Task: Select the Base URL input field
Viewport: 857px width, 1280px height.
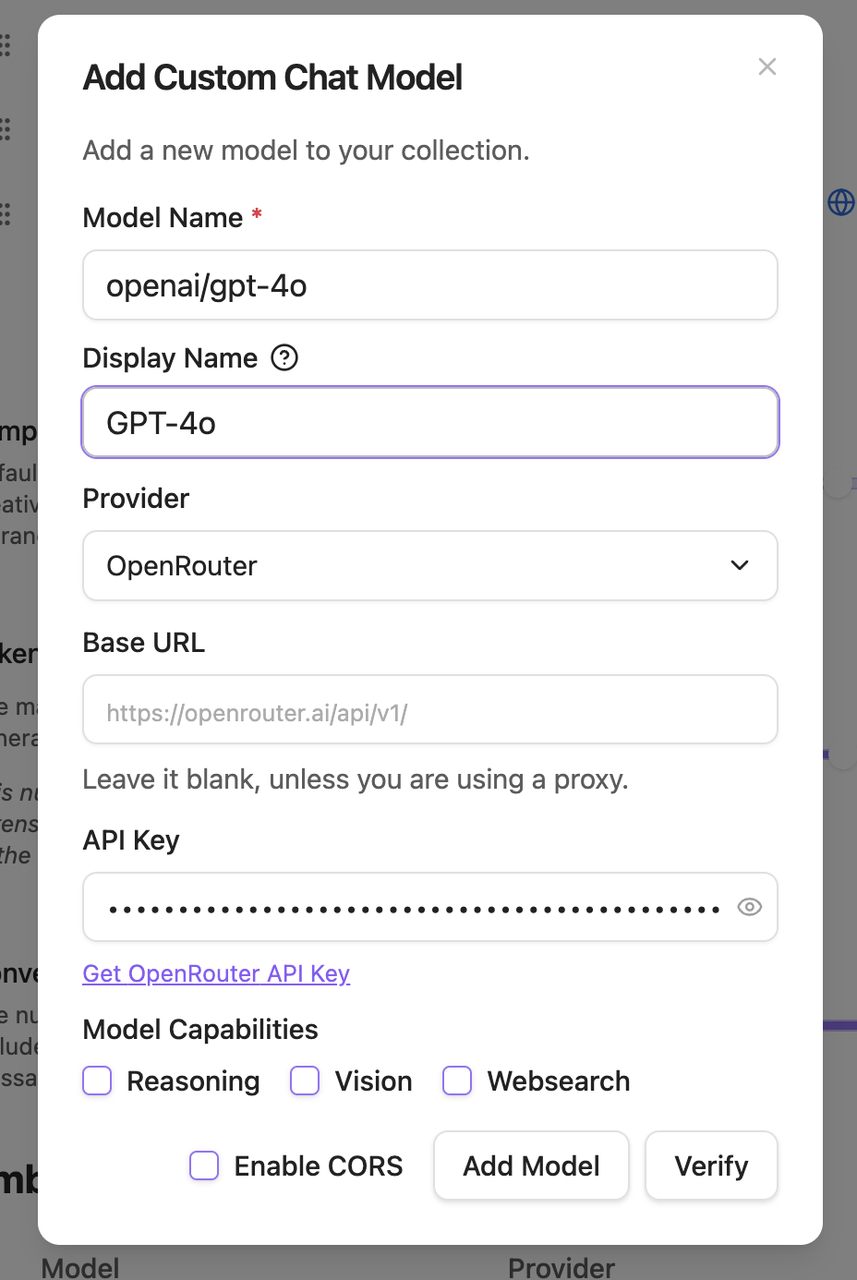Action: [430, 710]
